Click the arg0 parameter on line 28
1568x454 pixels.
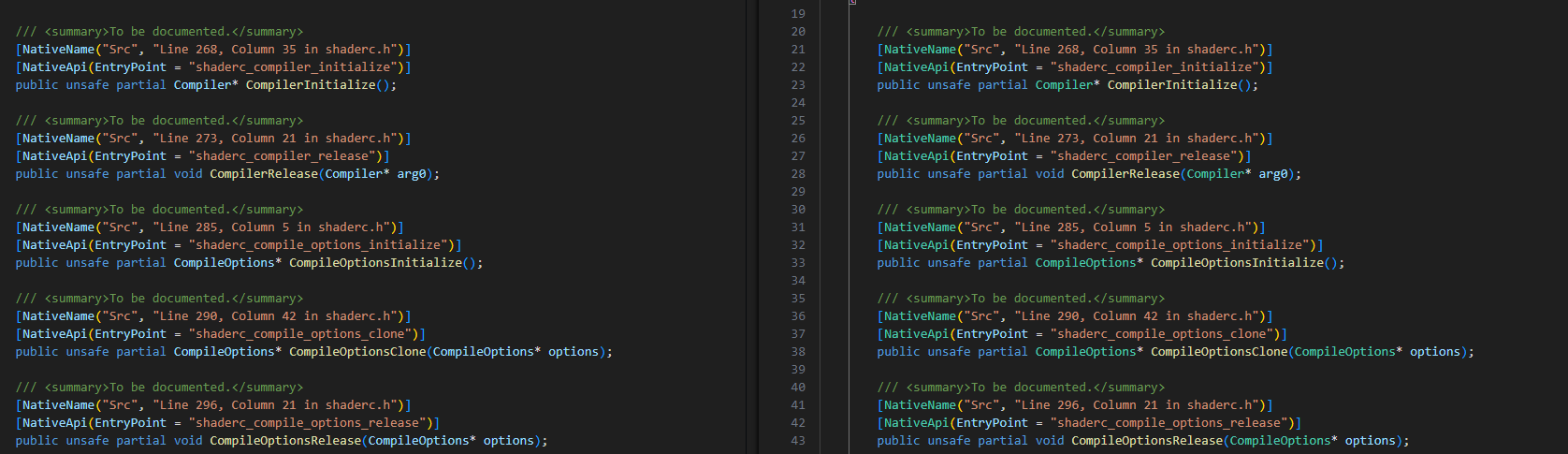point(1273,174)
